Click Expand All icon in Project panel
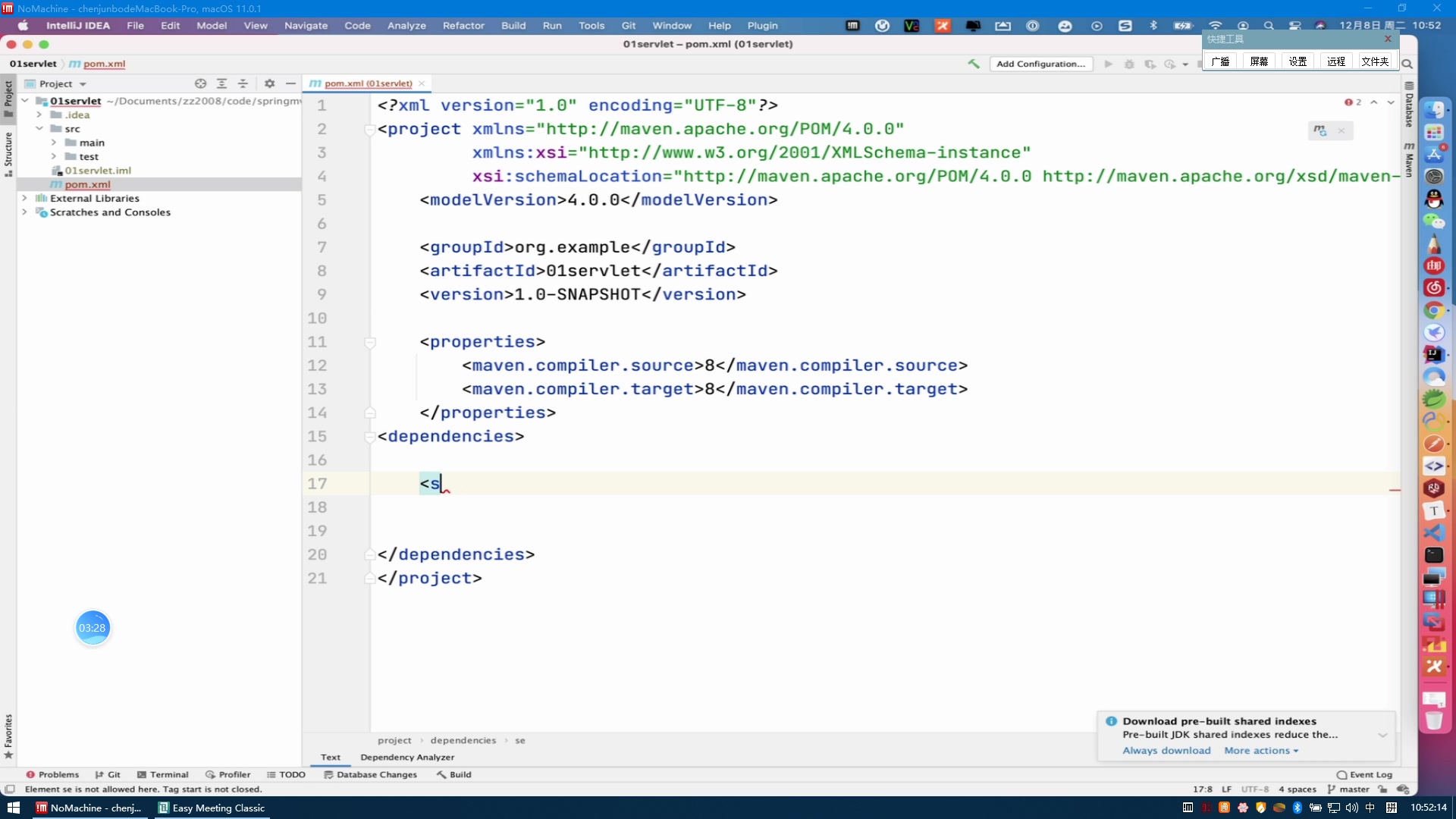Viewport: 1456px width, 819px height. pos(221,83)
